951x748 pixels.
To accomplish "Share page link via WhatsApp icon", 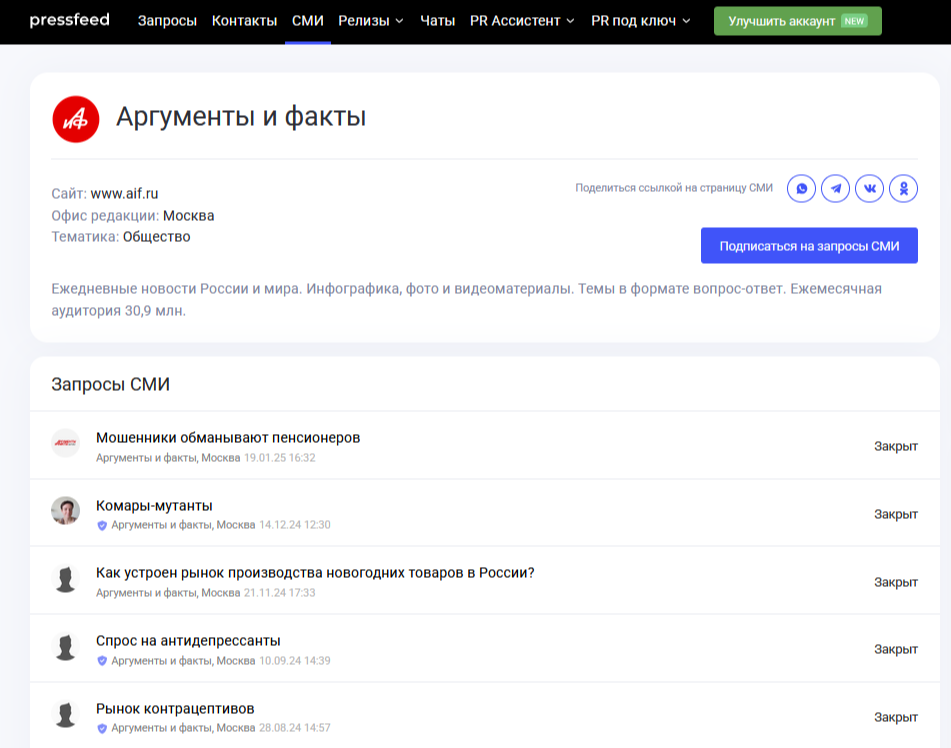I will click(801, 188).
